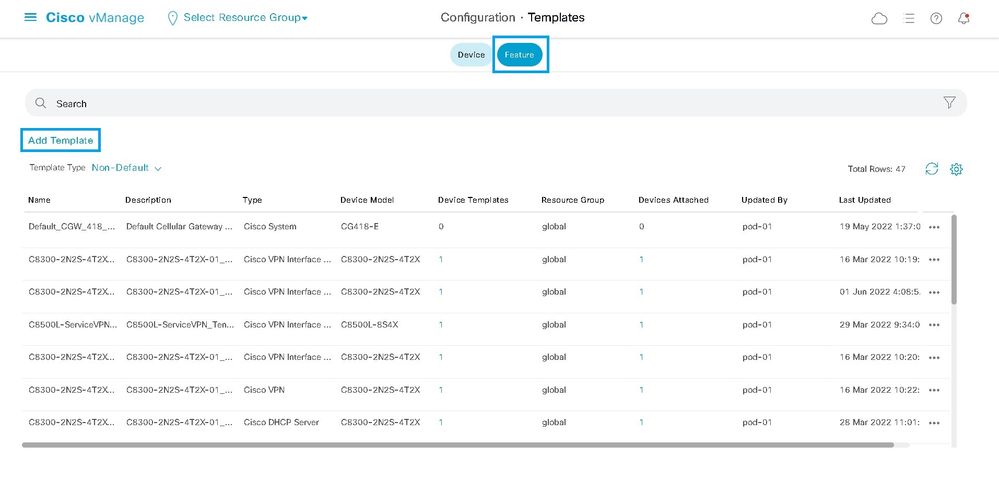Sort by the Device Templates column header

(x=473, y=200)
